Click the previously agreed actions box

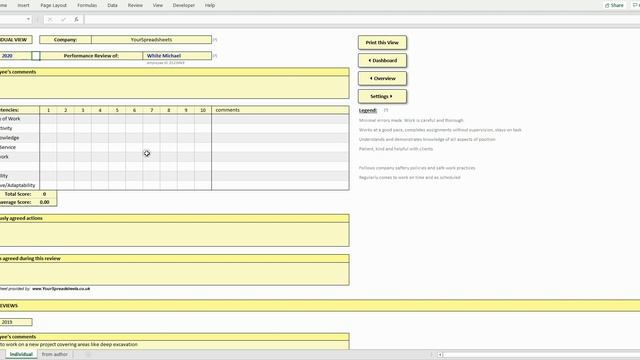coord(174,234)
